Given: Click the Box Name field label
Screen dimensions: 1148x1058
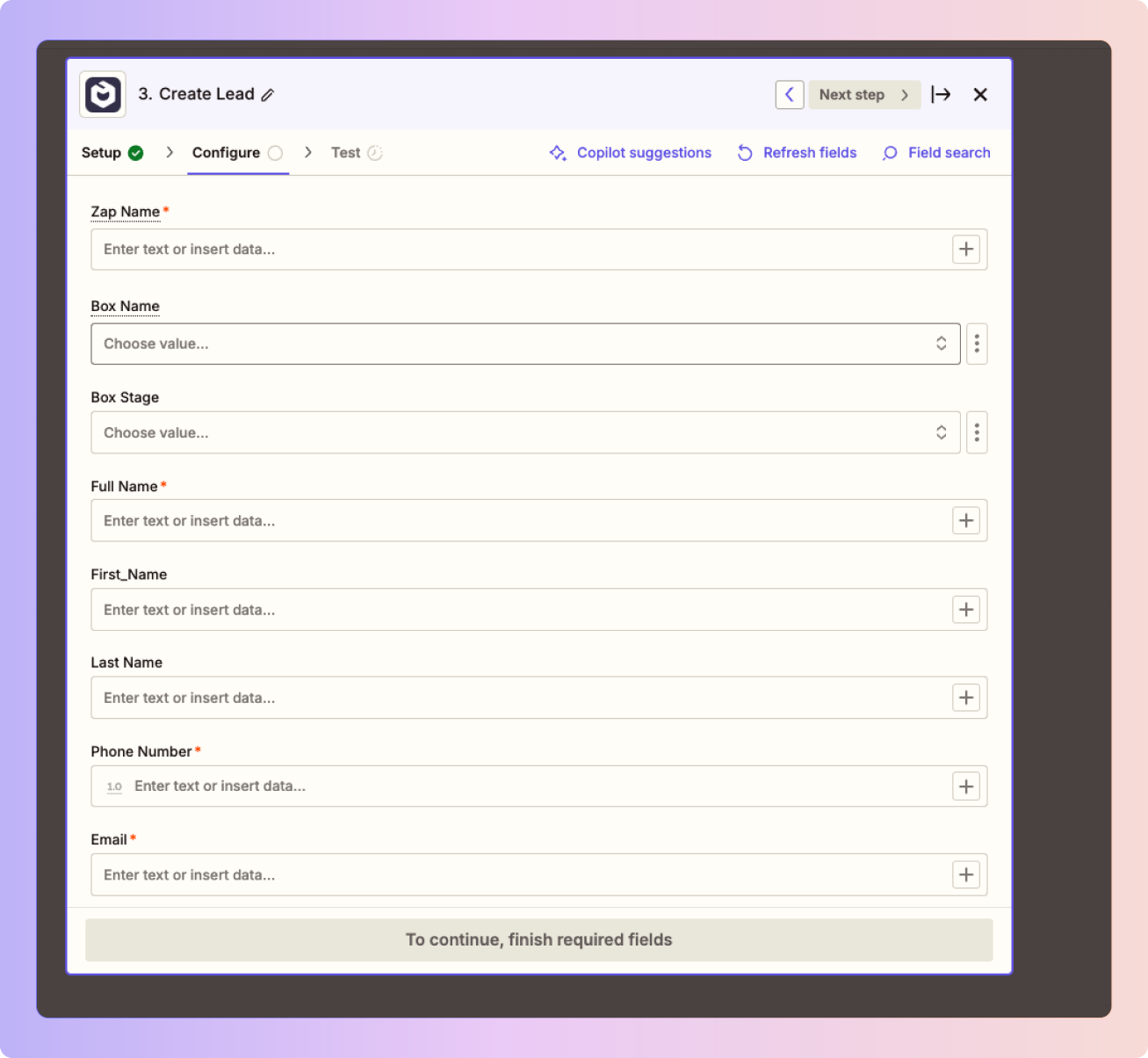Looking at the screenshot, I should click(126, 307).
